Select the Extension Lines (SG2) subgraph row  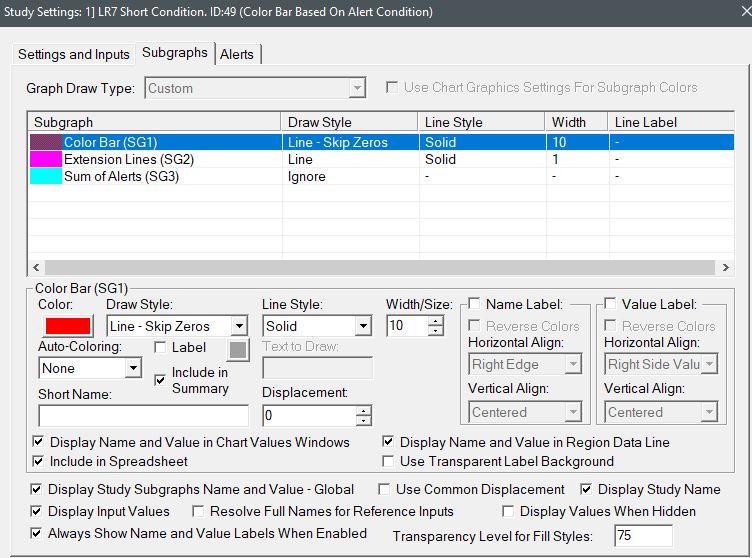(129, 159)
